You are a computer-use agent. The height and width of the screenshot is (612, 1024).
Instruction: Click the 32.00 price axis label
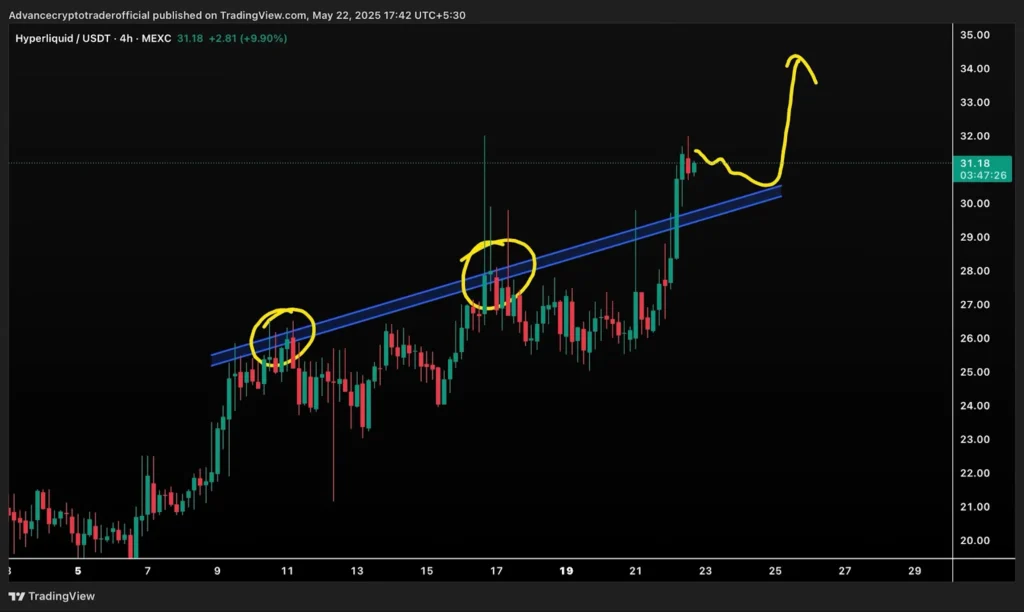tap(974, 136)
